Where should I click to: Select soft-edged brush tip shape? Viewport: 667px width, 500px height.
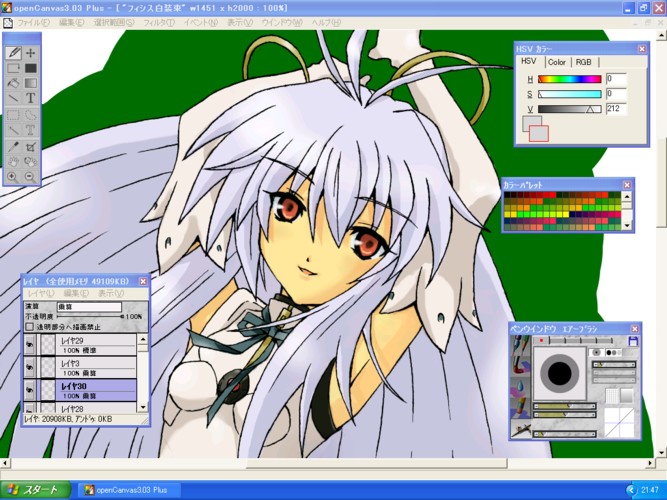pyautogui.click(x=596, y=352)
